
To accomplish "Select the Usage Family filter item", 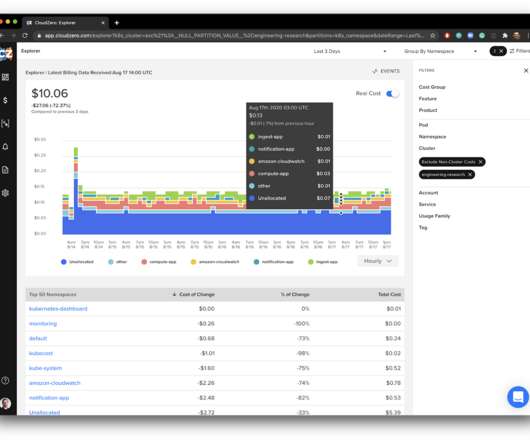I will pyautogui.click(x=434, y=216).
